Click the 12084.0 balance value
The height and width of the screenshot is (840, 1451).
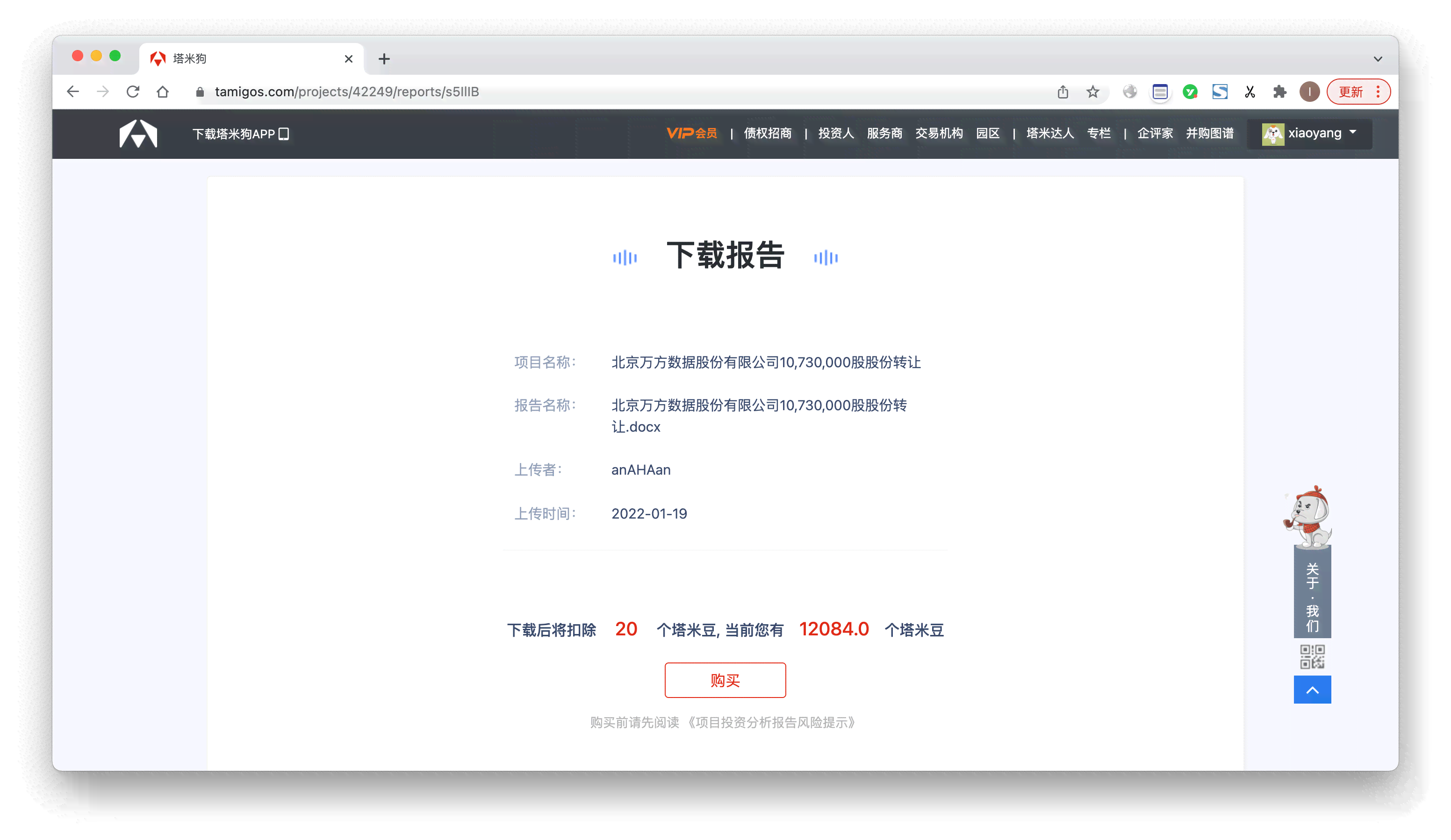tap(834, 629)
